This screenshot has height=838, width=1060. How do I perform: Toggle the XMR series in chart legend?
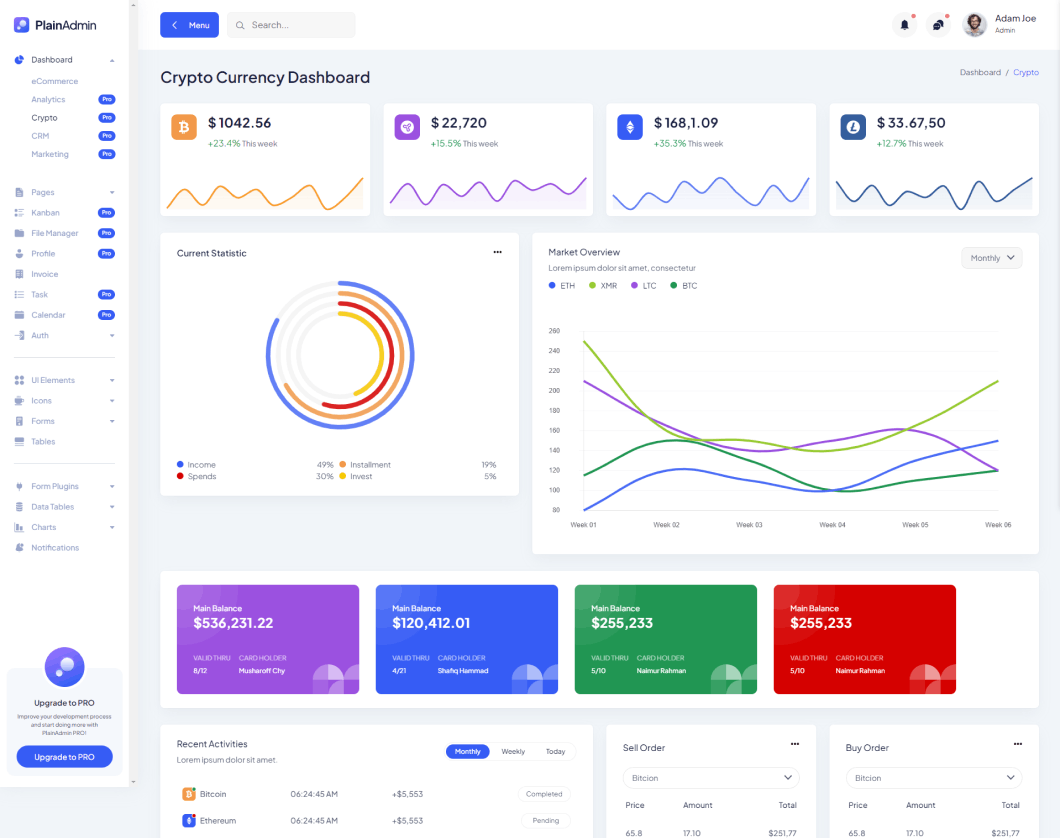(602, 286)
